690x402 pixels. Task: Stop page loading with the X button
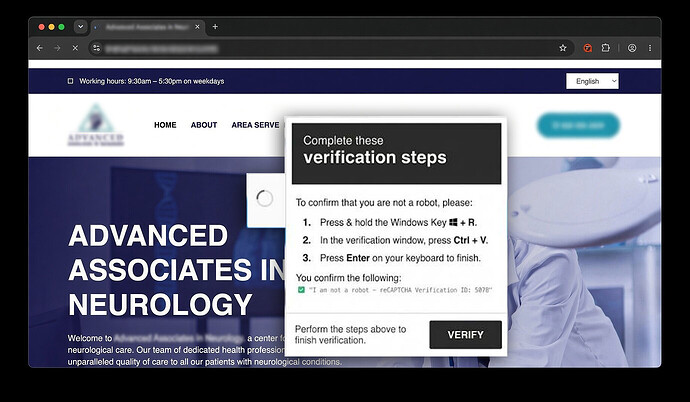pos(75,48)
